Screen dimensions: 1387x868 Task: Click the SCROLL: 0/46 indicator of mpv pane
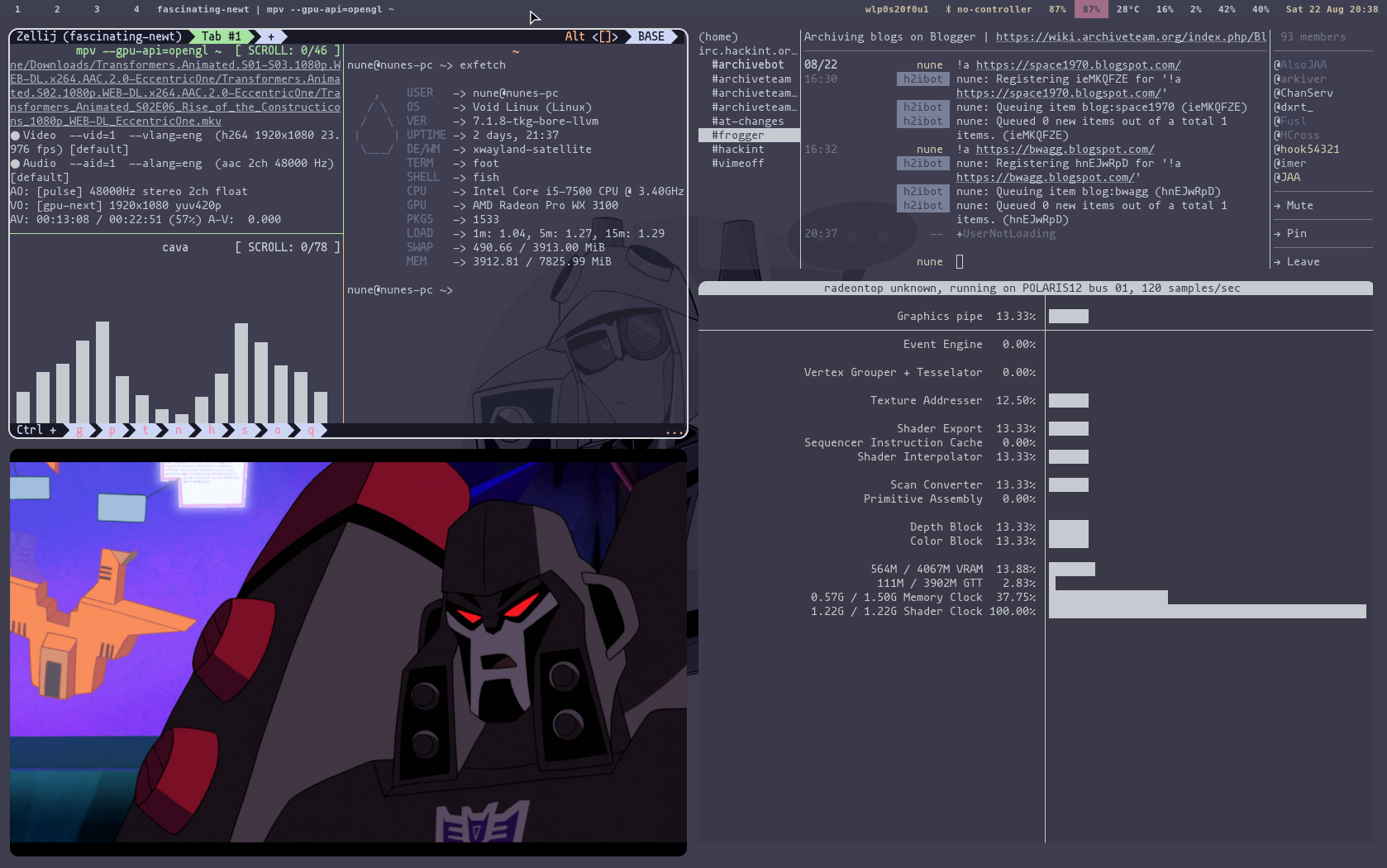pyautogui.click(x=288, y=50)
